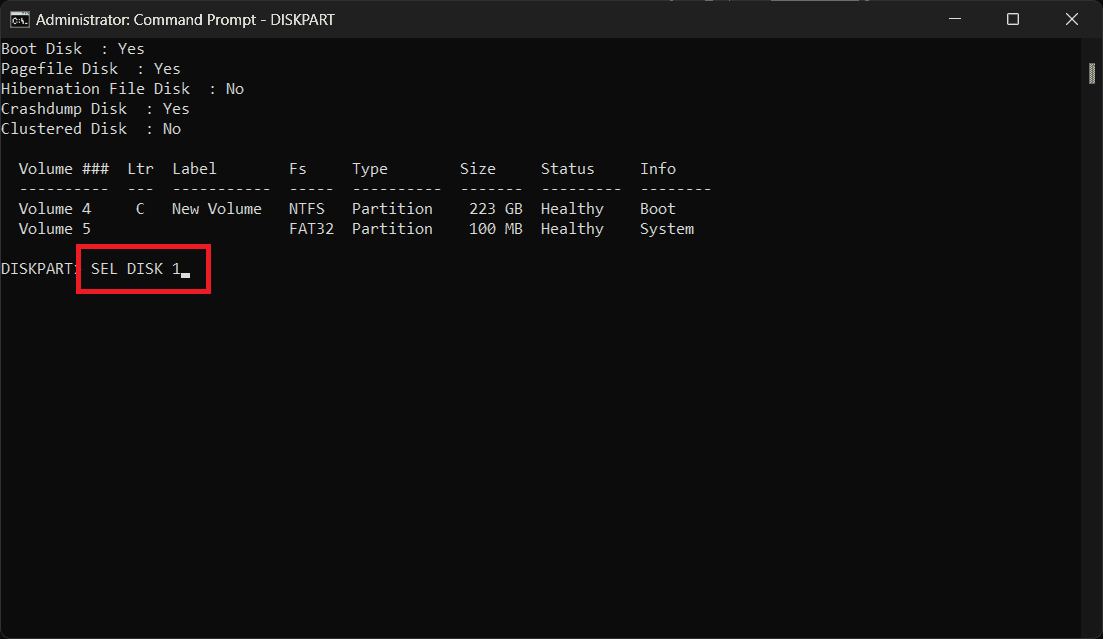Viewport: 1103px width, 639px height.
Task: Click the Clustered Disk line
Action: coord(91,129)
